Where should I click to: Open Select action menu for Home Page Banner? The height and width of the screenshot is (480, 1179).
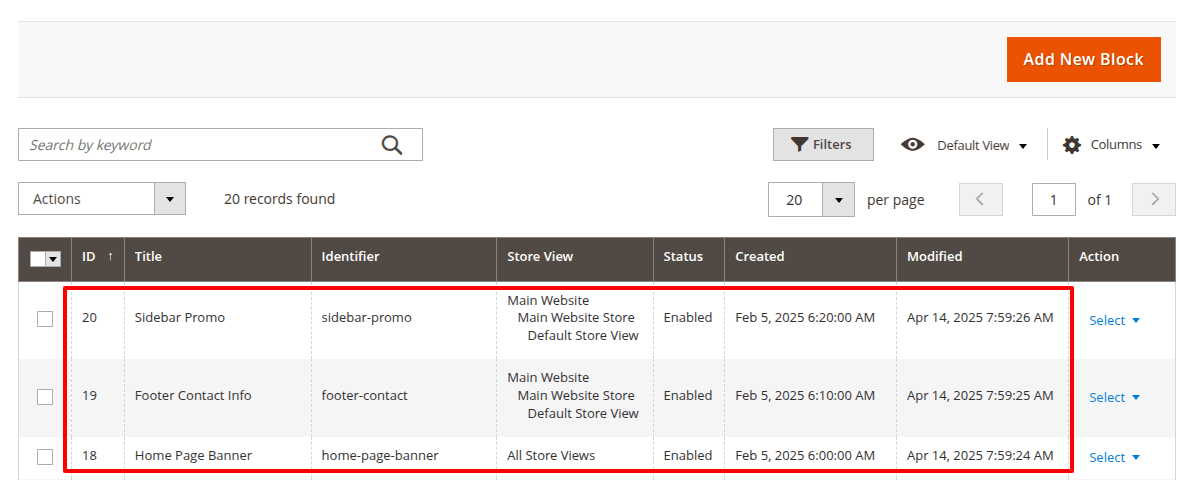(x=1114, y=457)
